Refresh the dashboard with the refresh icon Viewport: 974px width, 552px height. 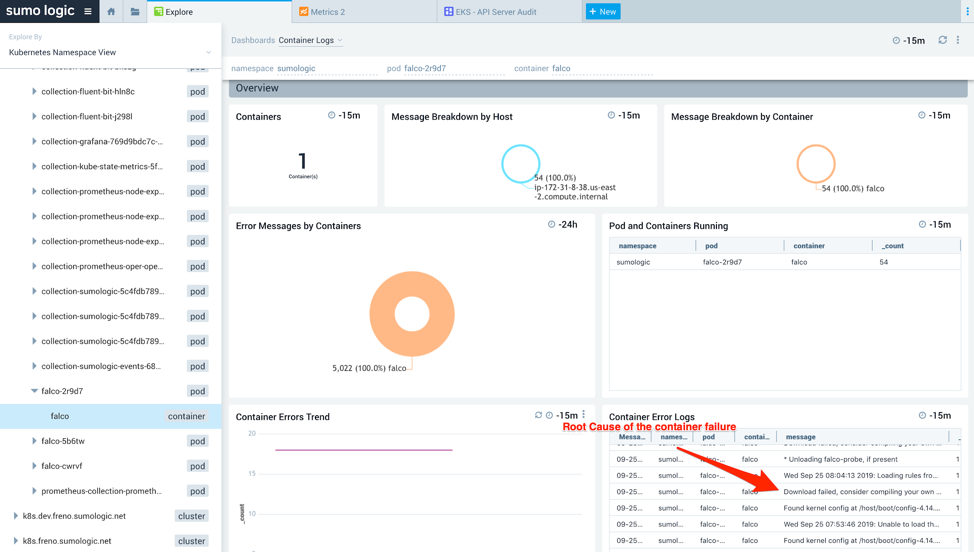point(942,40)
